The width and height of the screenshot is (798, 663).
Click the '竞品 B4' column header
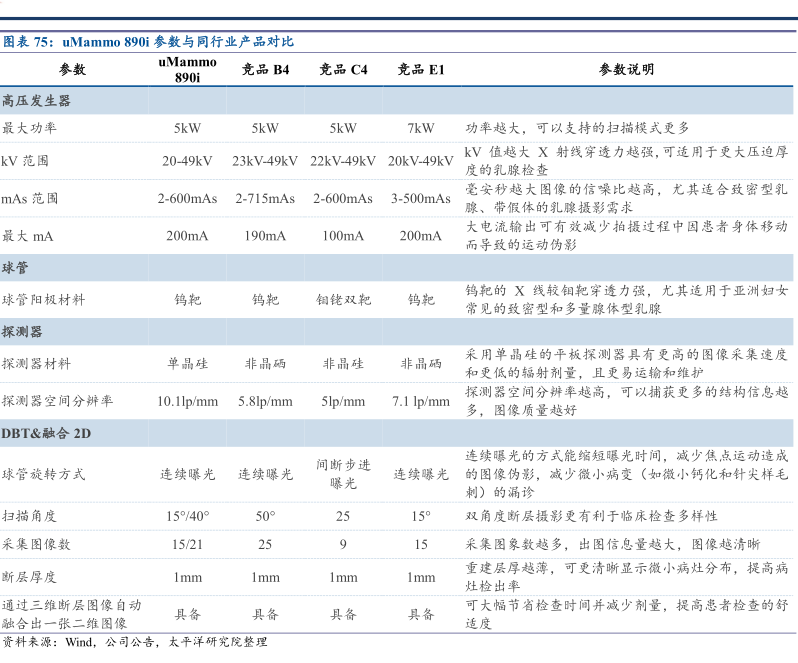265,70
